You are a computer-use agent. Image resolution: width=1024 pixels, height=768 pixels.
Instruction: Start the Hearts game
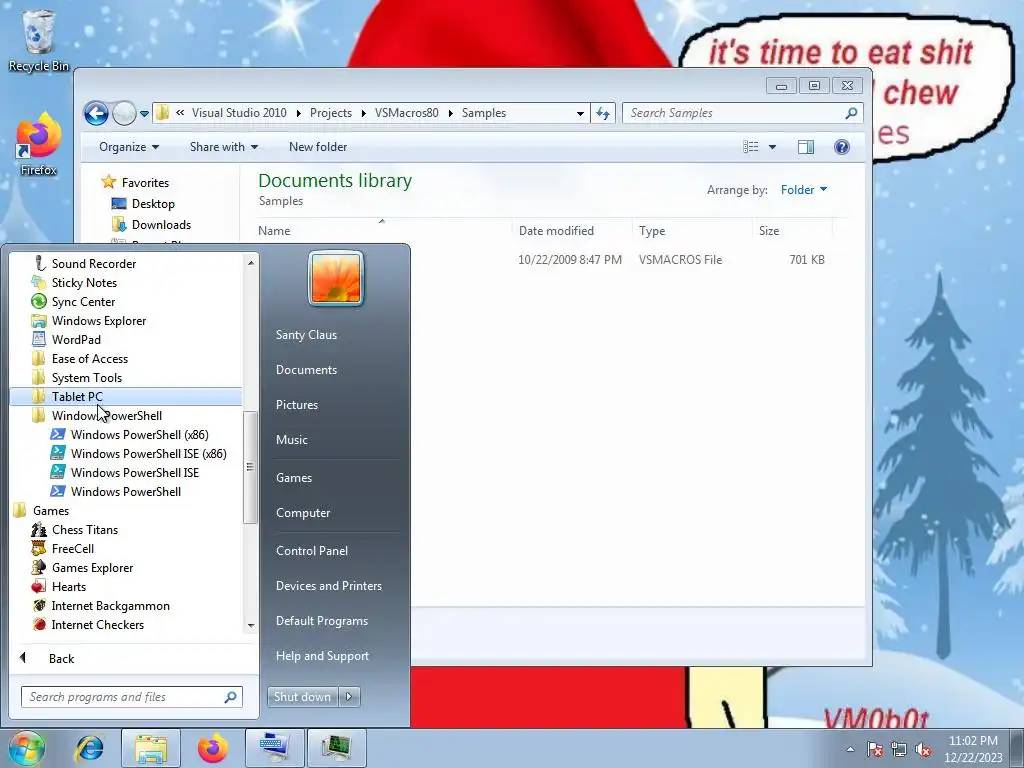(69, 586)
